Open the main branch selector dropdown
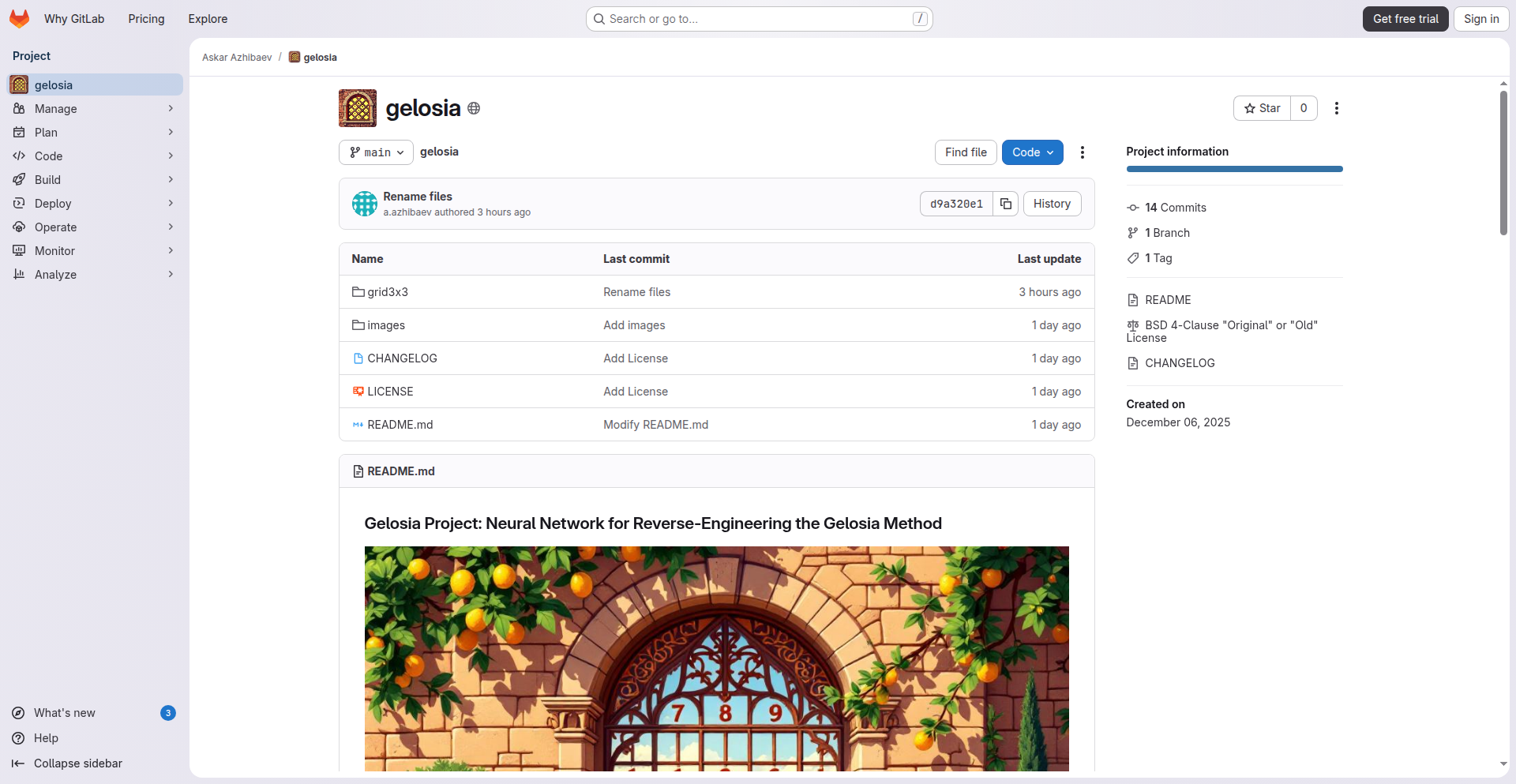This screenshot has height=784, width=1516. tap(376, 152)
